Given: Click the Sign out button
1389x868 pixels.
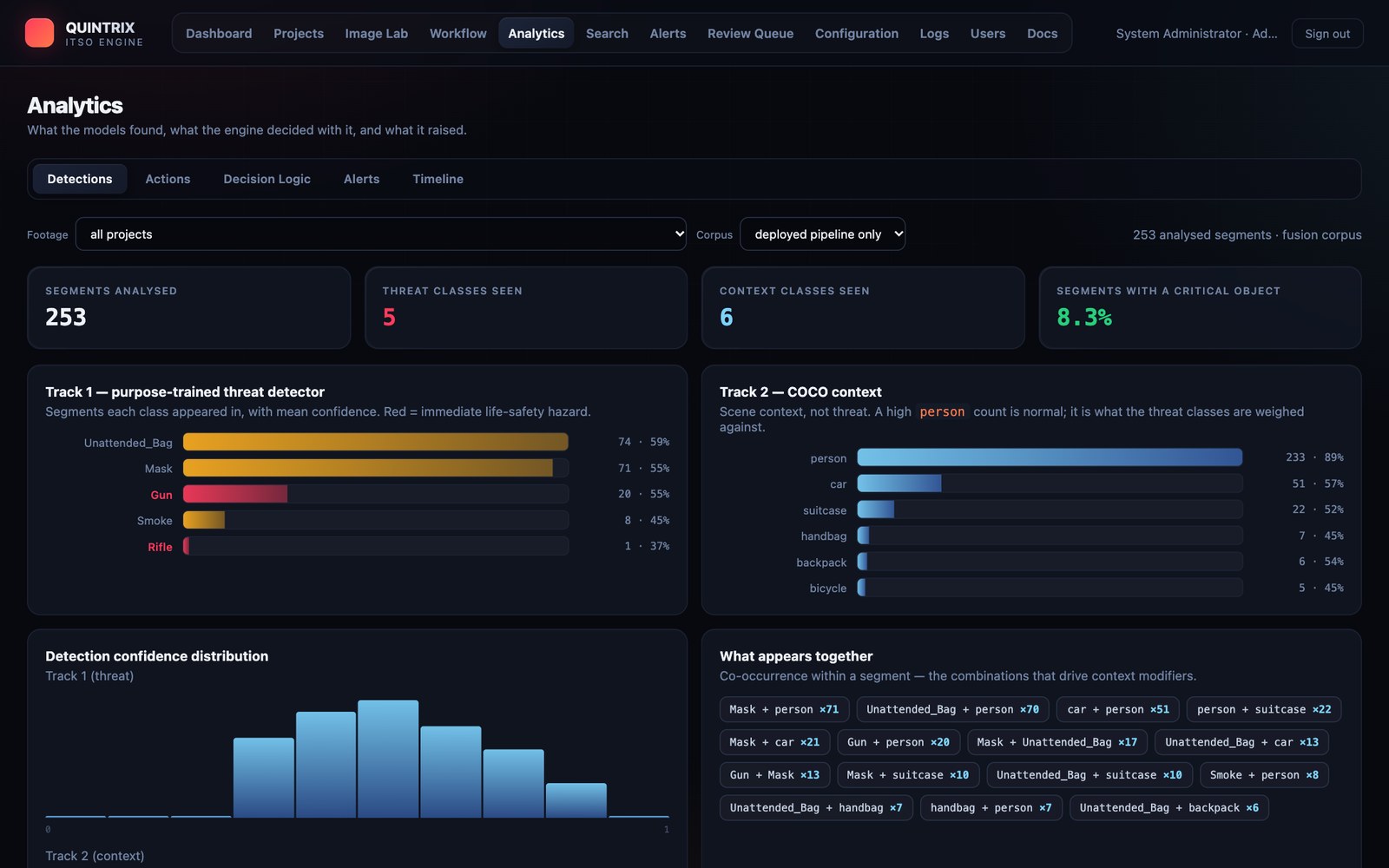Looking at the screenshot, I should point(1327,33).
